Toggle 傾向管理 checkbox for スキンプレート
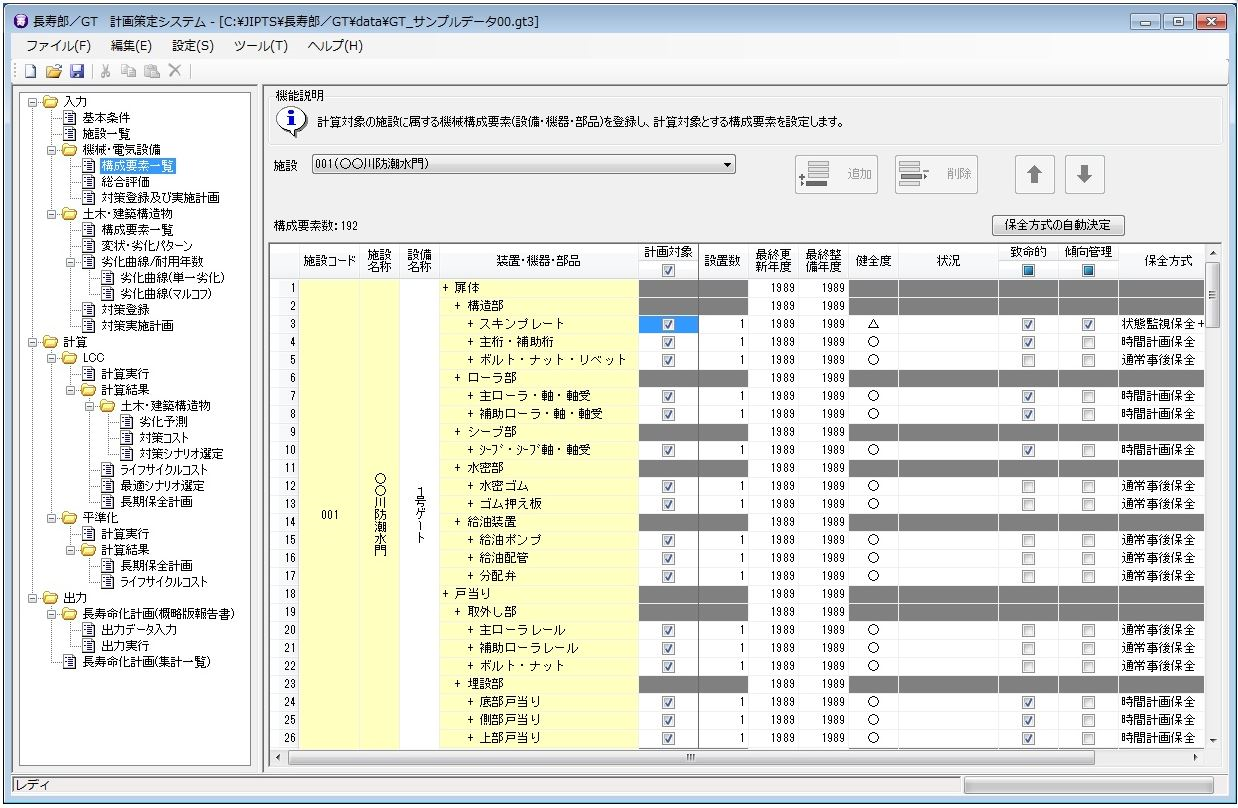The image size is (1238, 808). tap(1088, 324)
